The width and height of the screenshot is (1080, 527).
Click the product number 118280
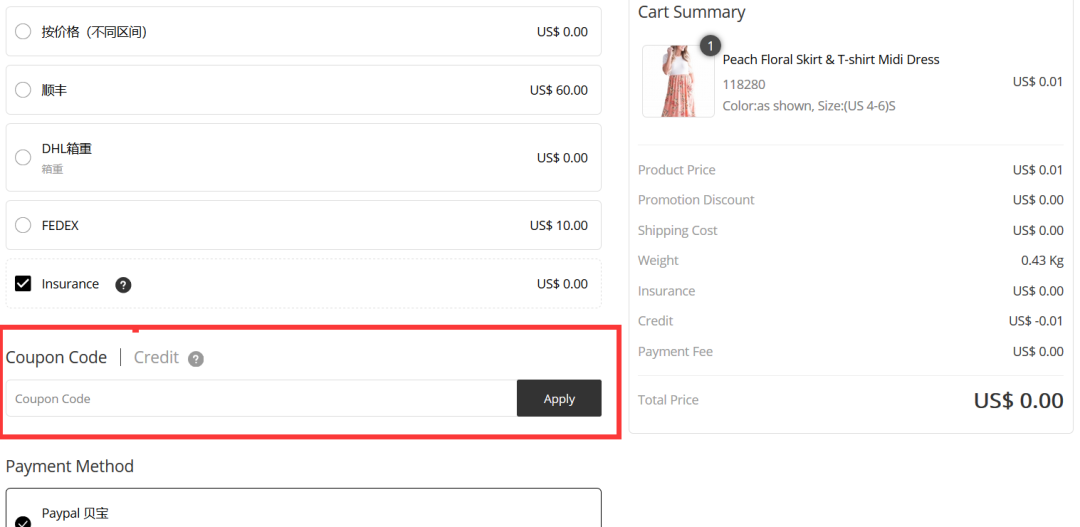coord(744,85)
